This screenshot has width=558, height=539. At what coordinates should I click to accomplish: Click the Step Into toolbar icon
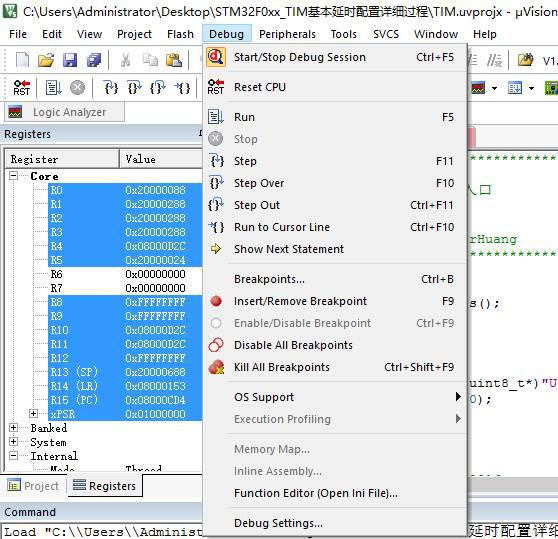[111, 88]
